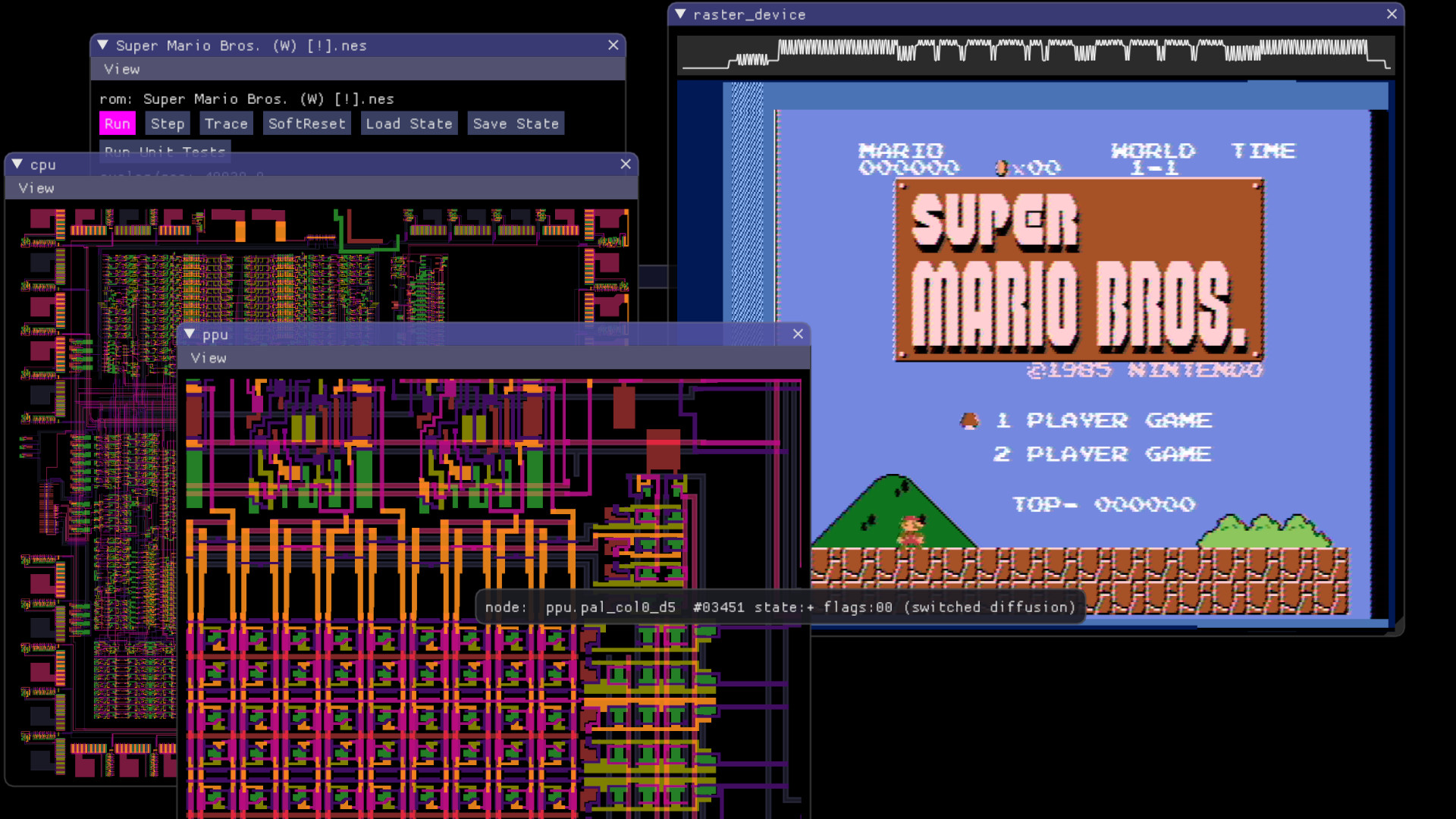Click the raster_device title bar
The height and width of the screenshot is (819, 1456).
tap(1036, 14)
